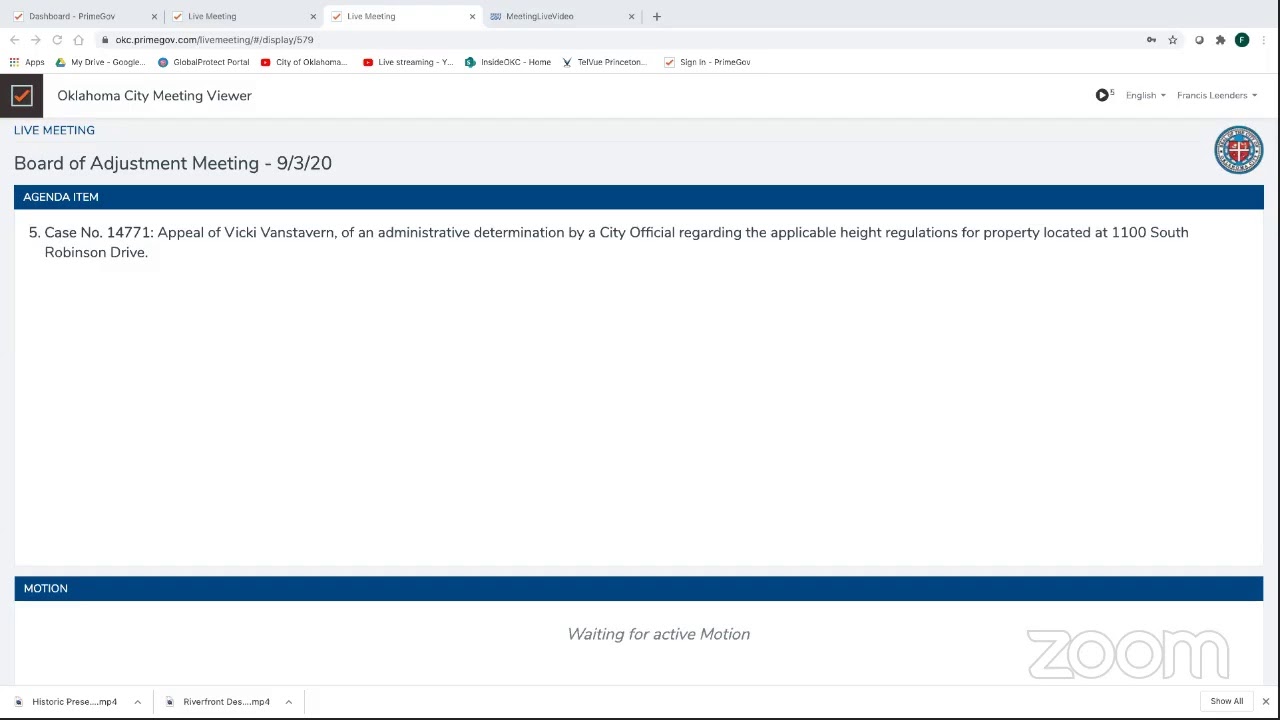Screen dimensions: 1280x720
Task: Click the Oklahoma City Meeting Viewer title
Action: (154, 96)
